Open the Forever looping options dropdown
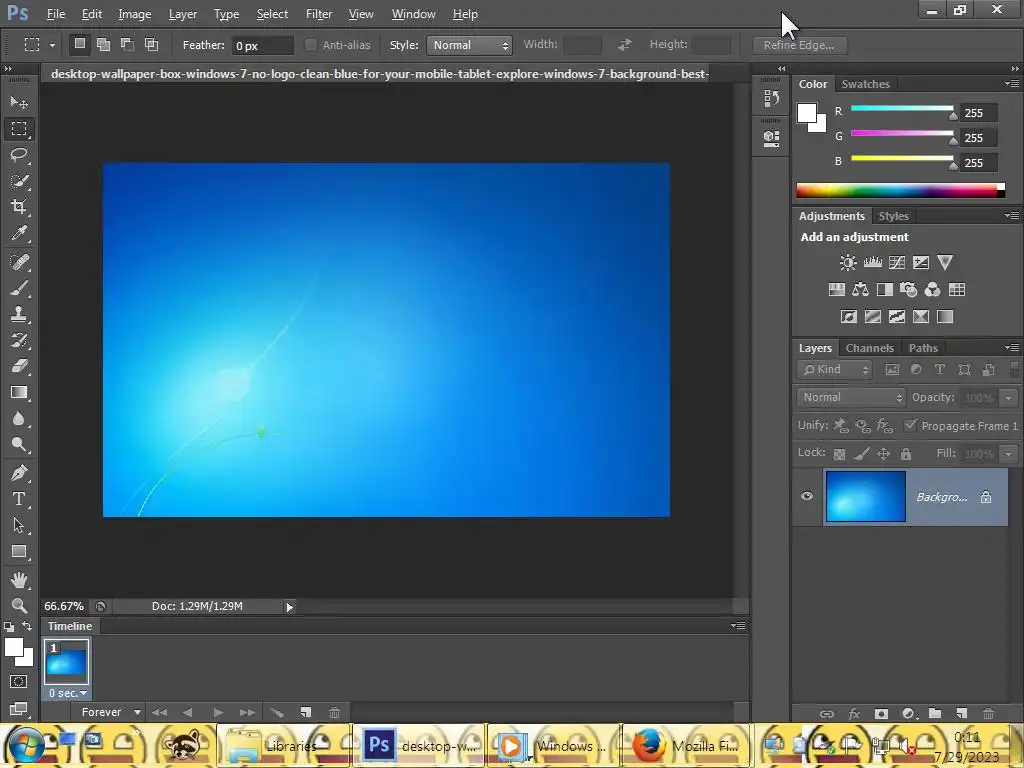 (110, 712)
